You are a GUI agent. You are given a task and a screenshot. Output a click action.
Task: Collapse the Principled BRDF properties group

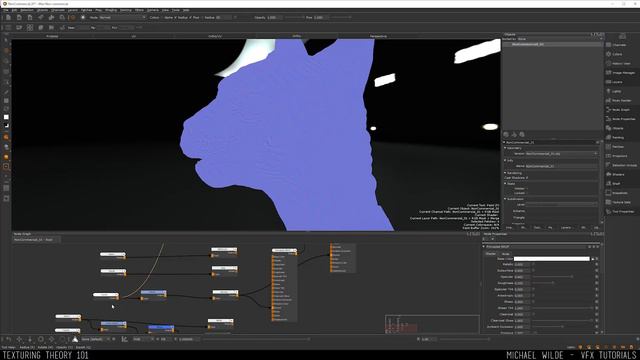point(484,247)
